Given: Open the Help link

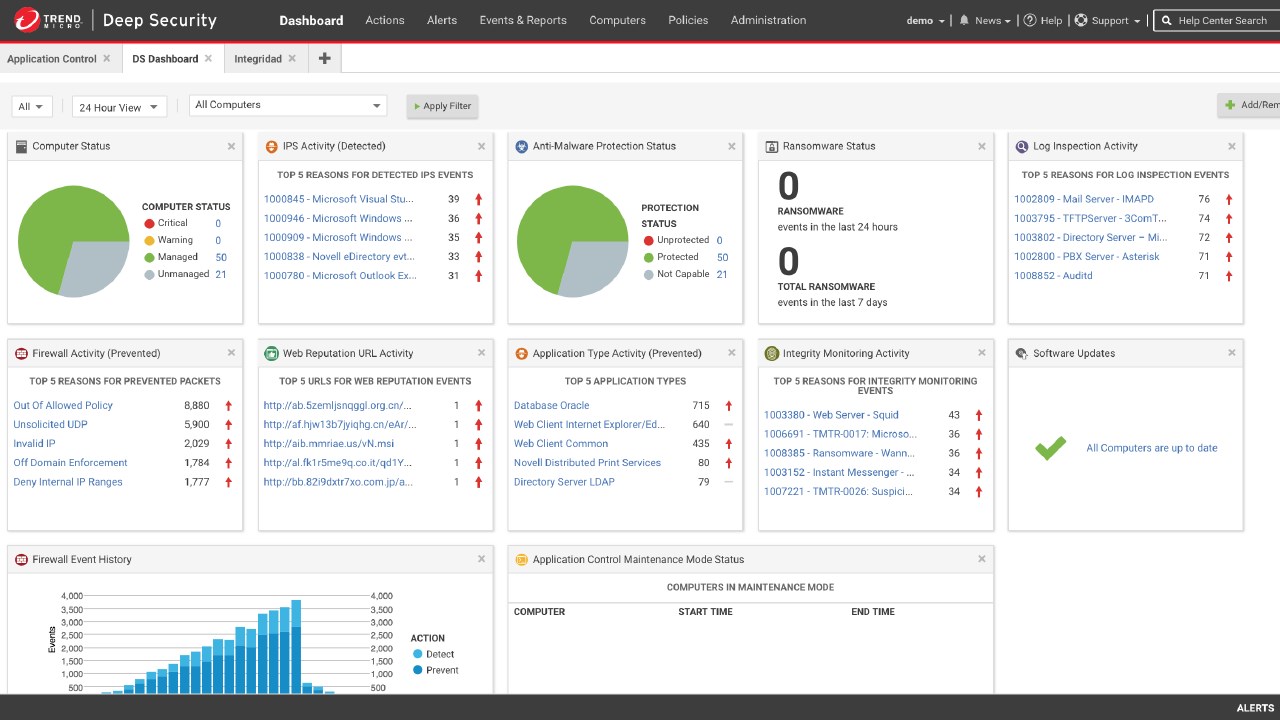Looking at the screenshot, I should (1051, 20).
